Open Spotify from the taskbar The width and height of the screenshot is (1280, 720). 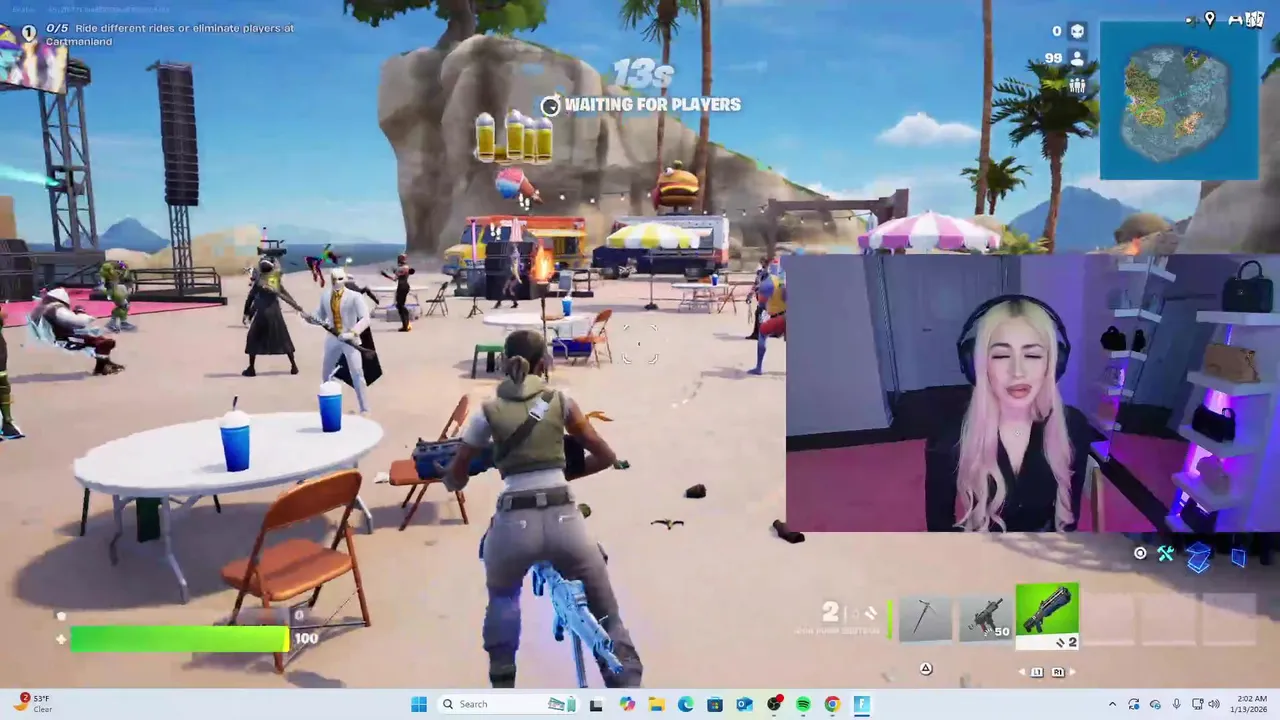803,704
